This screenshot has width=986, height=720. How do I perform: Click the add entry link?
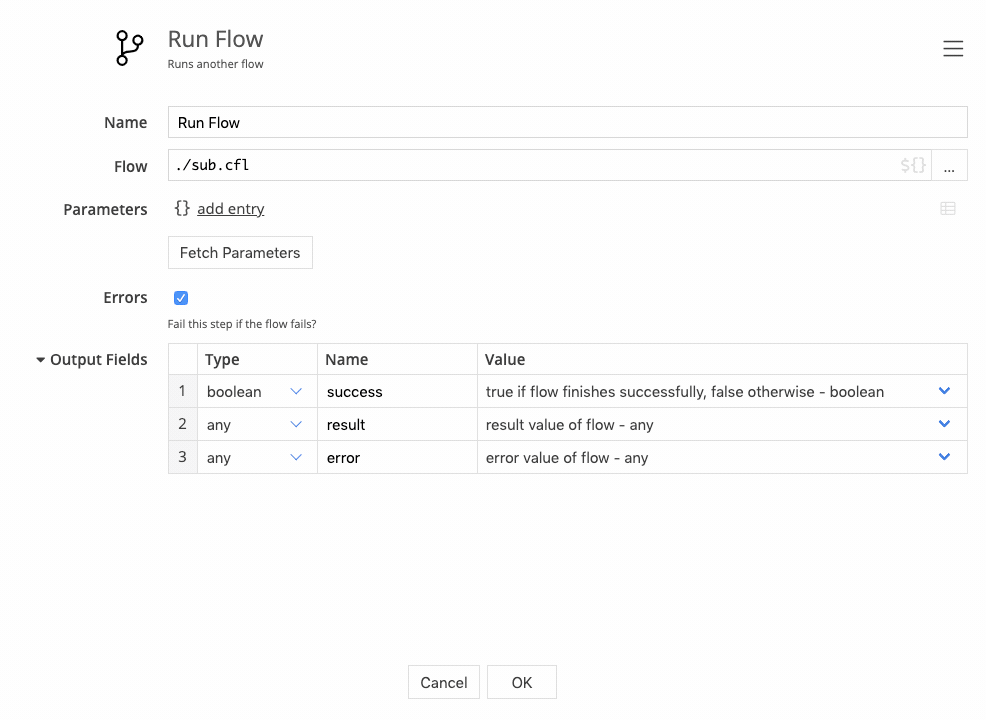[231, 209]
